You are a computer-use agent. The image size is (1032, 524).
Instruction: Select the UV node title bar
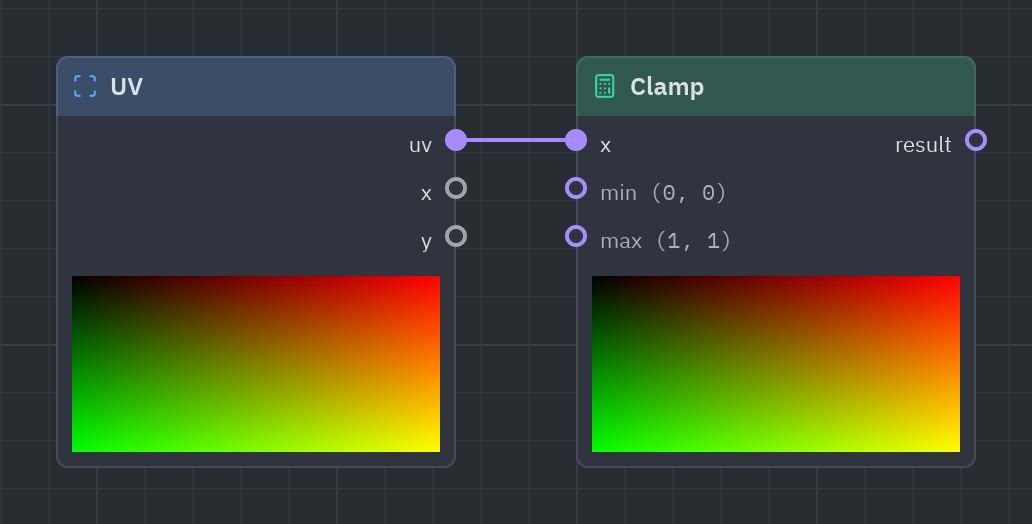coord(256,86)
